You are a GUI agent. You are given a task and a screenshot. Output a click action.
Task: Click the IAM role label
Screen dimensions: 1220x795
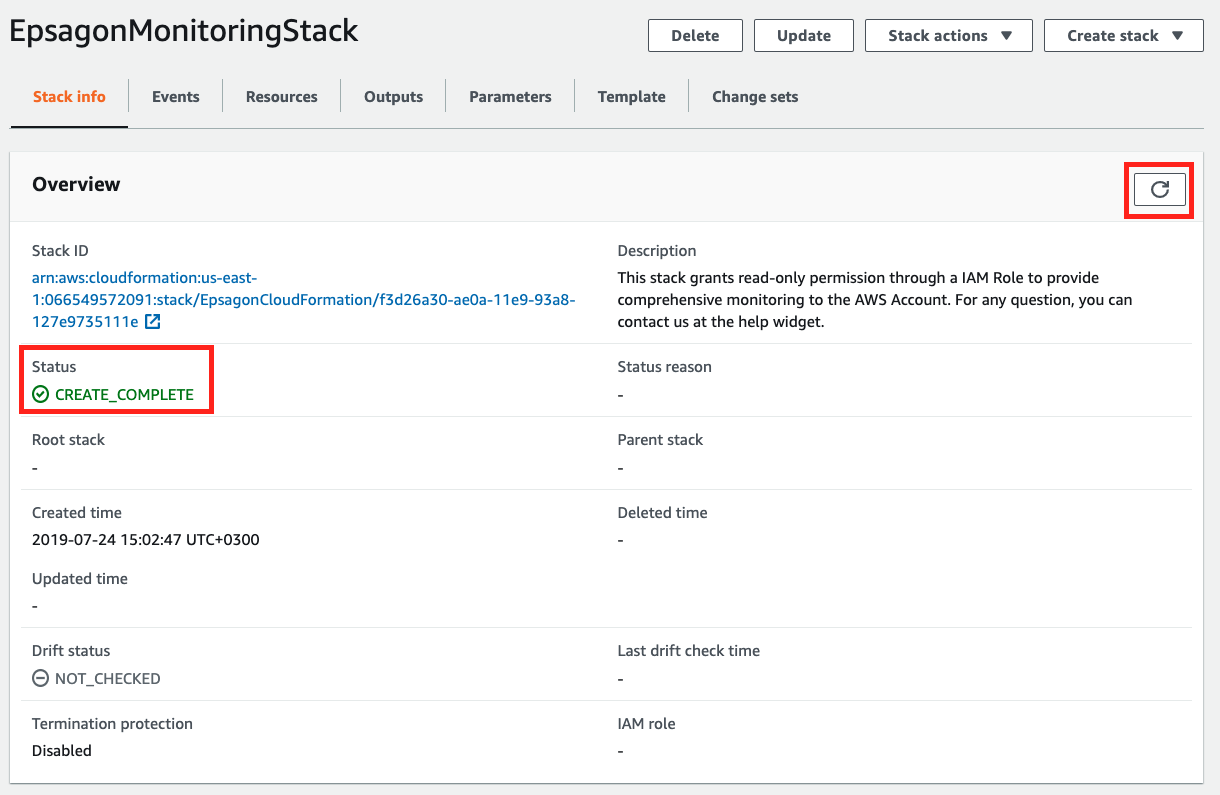tap(647, 724)
